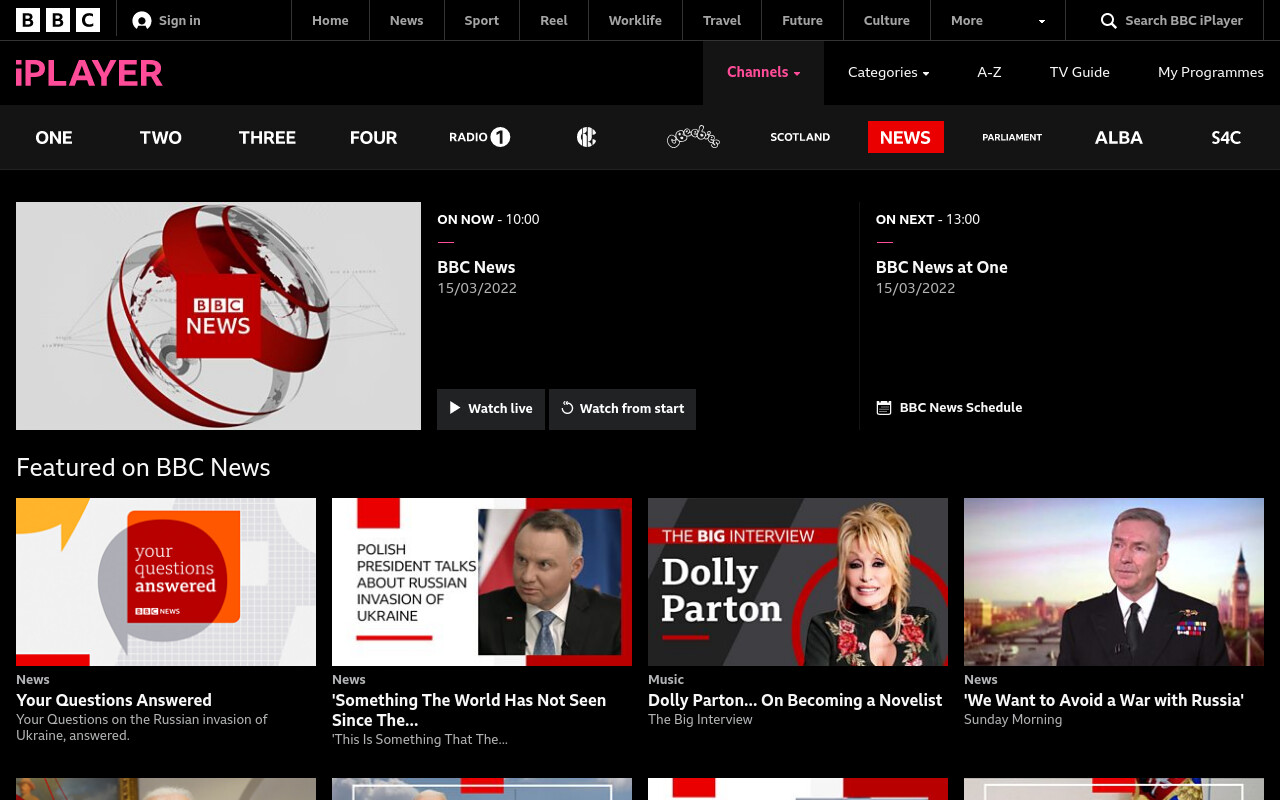Open the Future tab

(802, 20)
